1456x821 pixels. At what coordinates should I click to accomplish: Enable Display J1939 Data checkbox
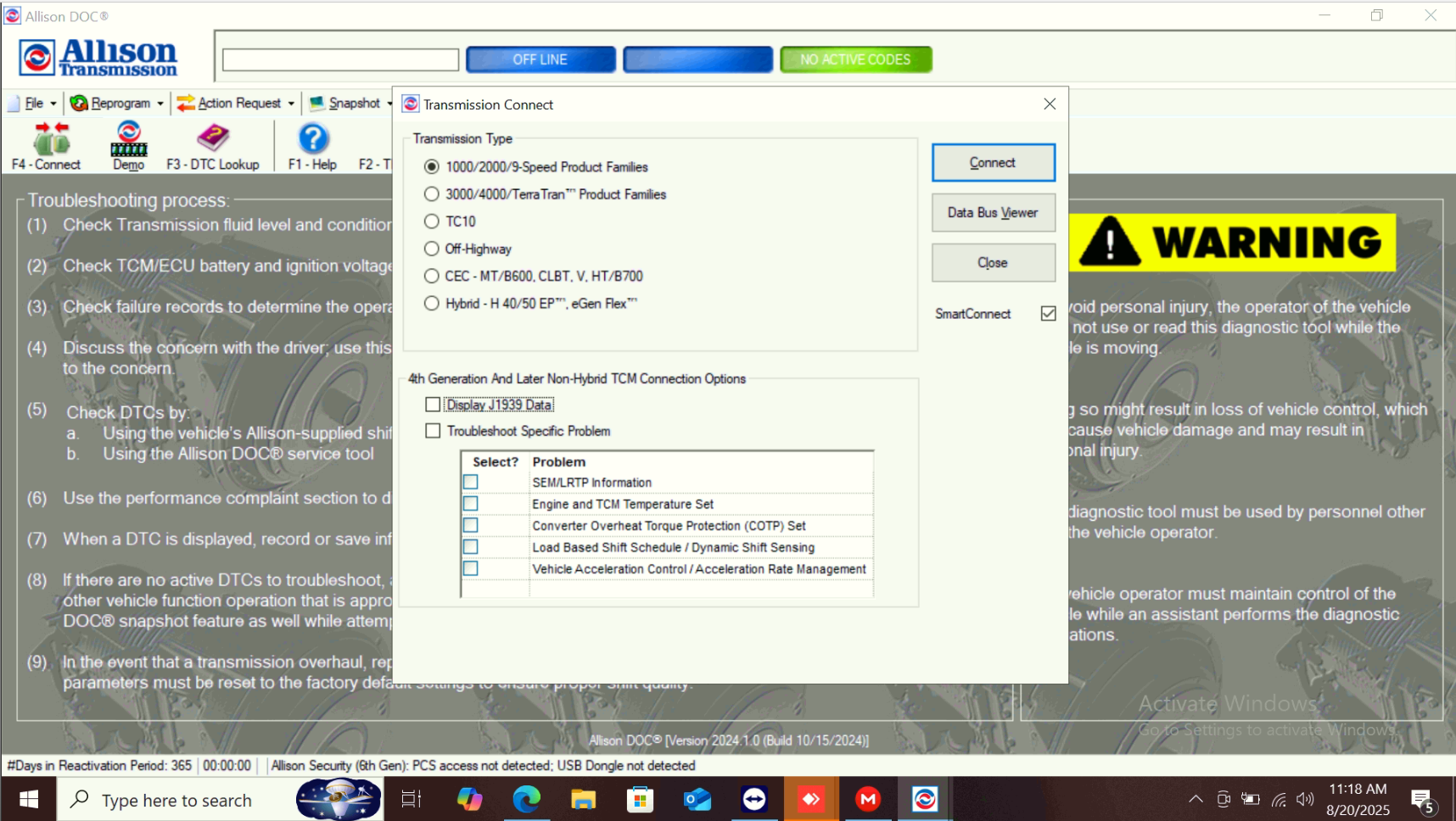click(x=433, y=405)
